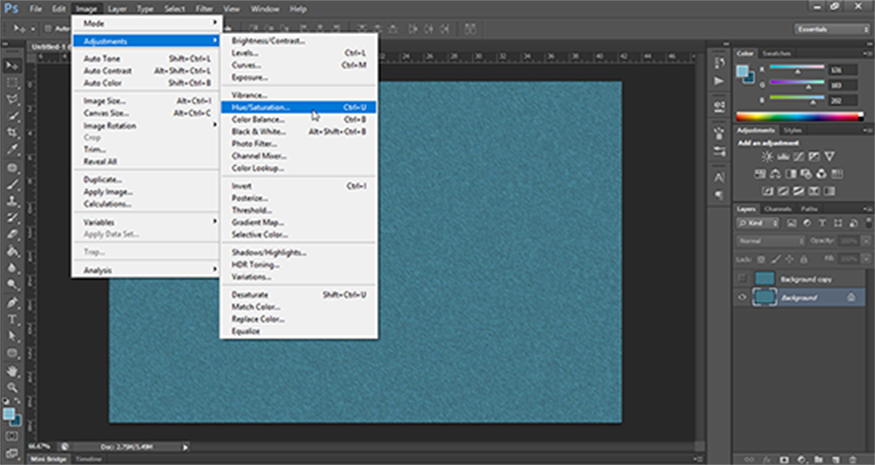Select the Crop tool
This screenshot has width=875, height=465.
(x=13, y=133)
